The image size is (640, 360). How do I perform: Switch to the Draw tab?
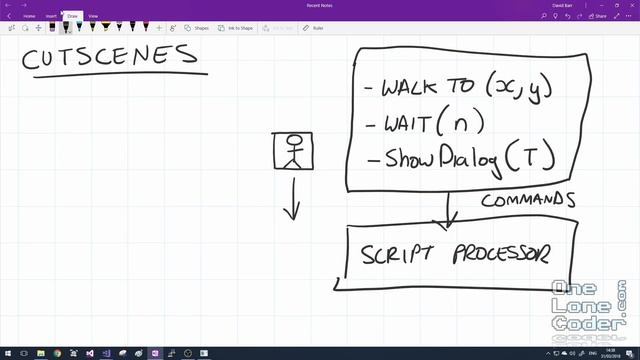click(72, 16)
